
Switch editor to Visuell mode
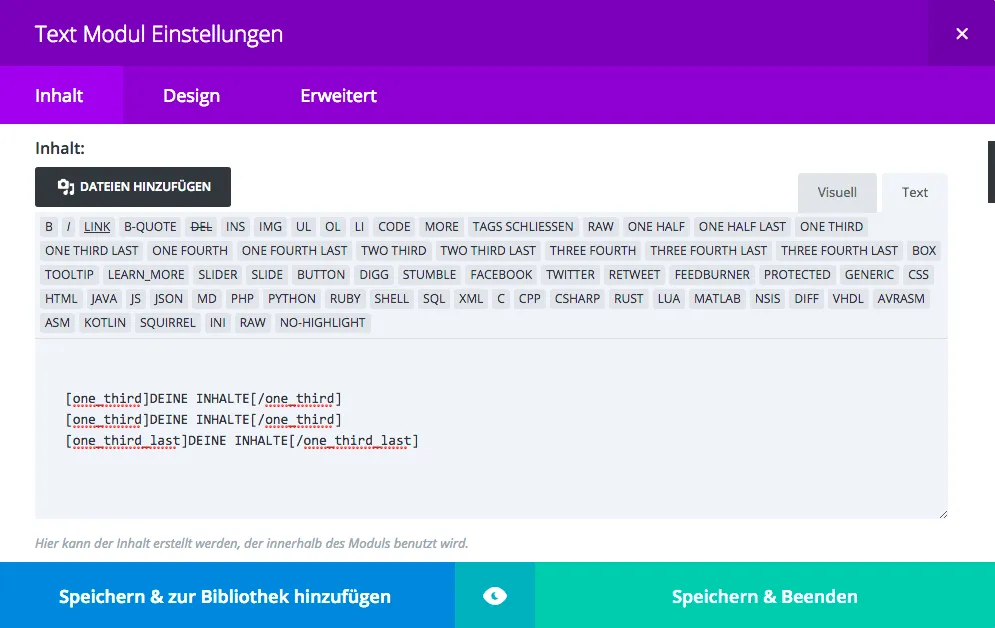pyautogui.click(x=837, y=192)
